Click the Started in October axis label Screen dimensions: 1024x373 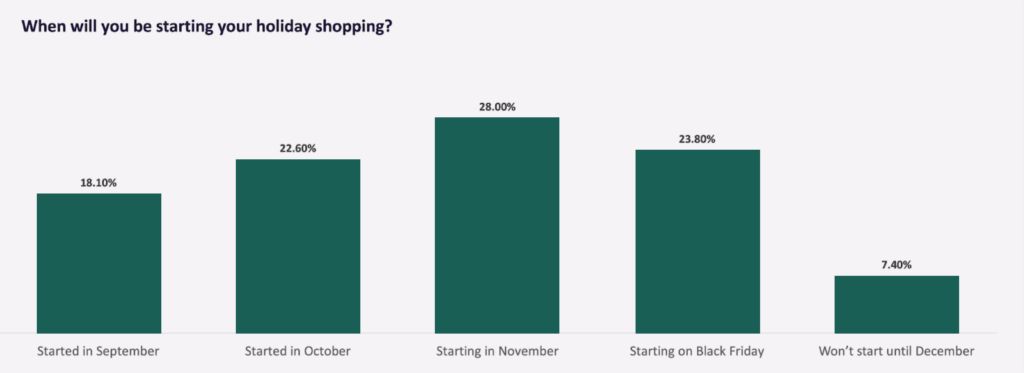[298, 351]
